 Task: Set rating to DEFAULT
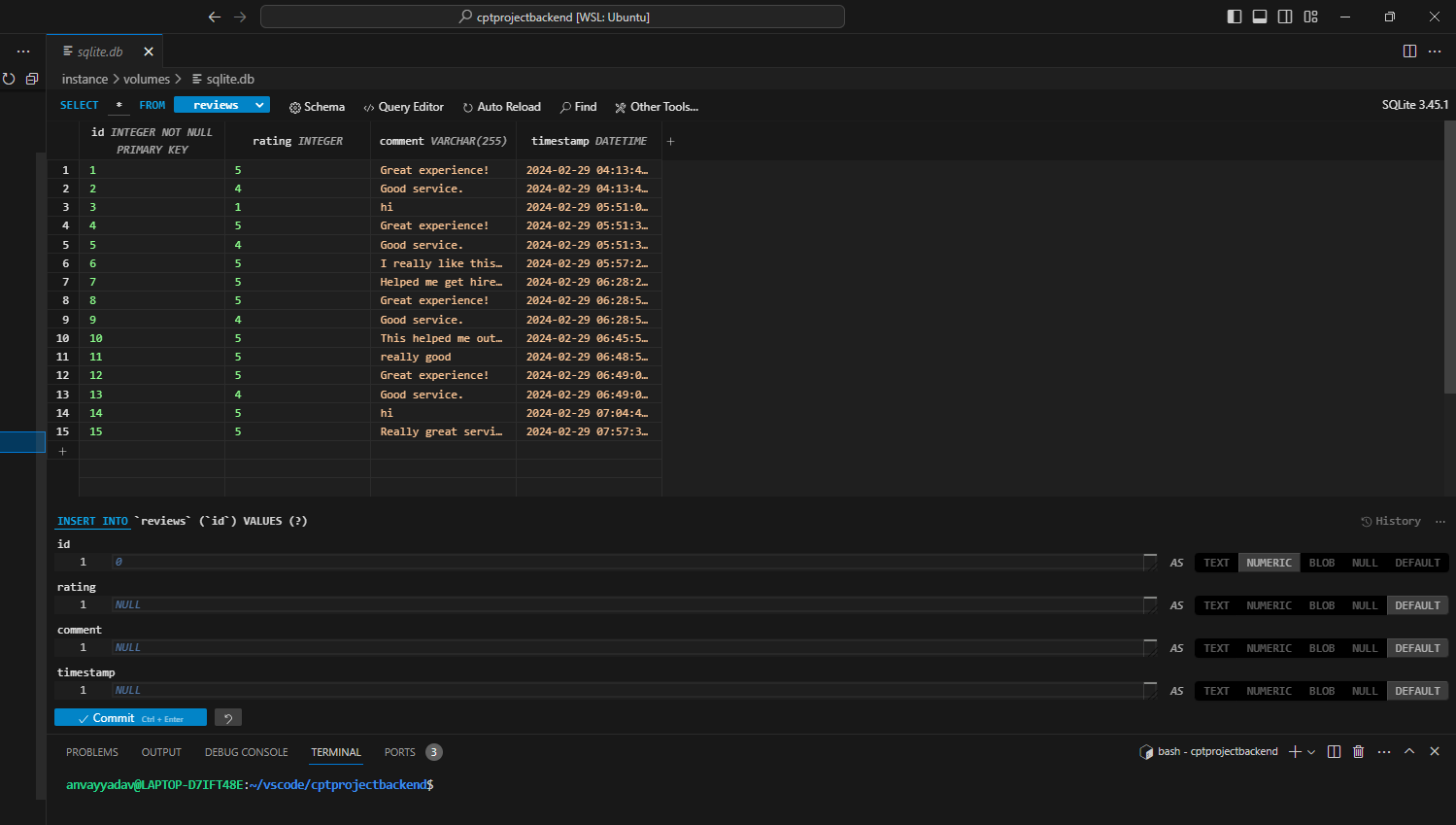pyautogui.click(x=1417, y=605)
